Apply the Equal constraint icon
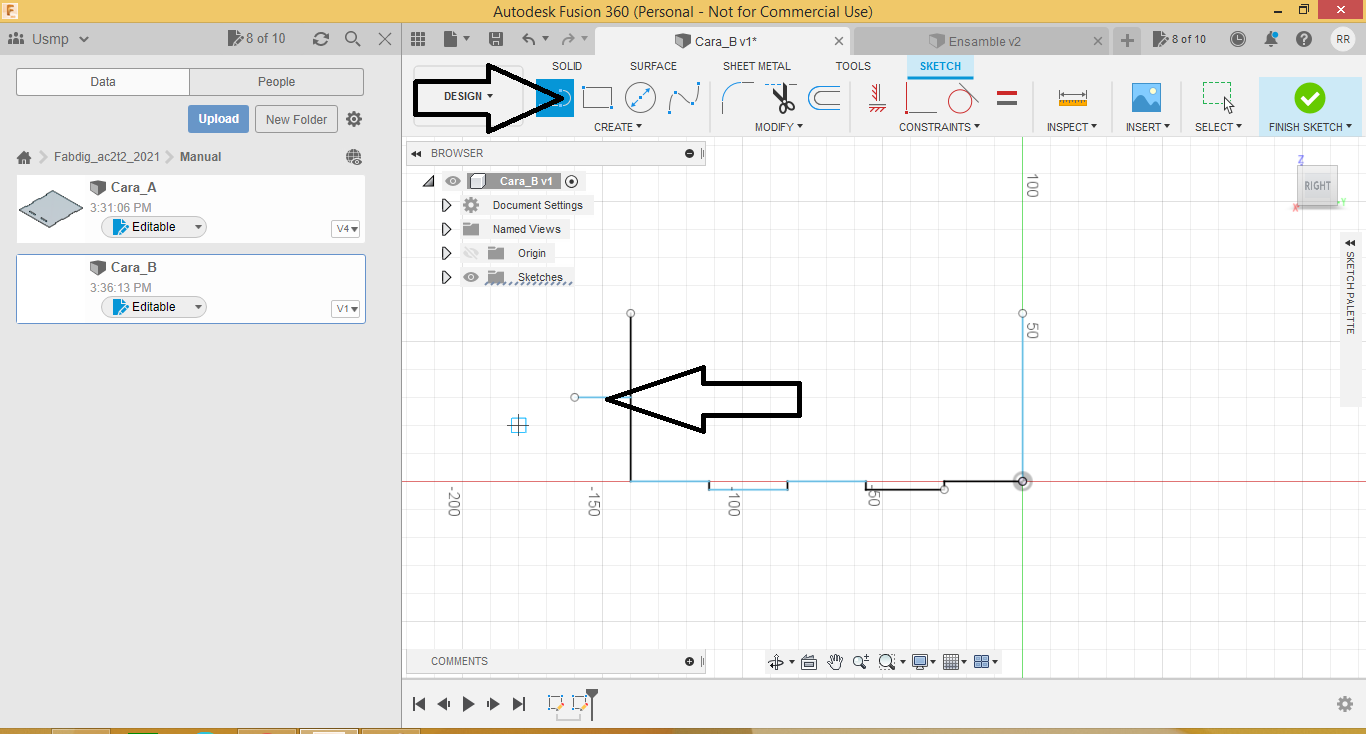Screen dimensions: 1366x734 1007,98
